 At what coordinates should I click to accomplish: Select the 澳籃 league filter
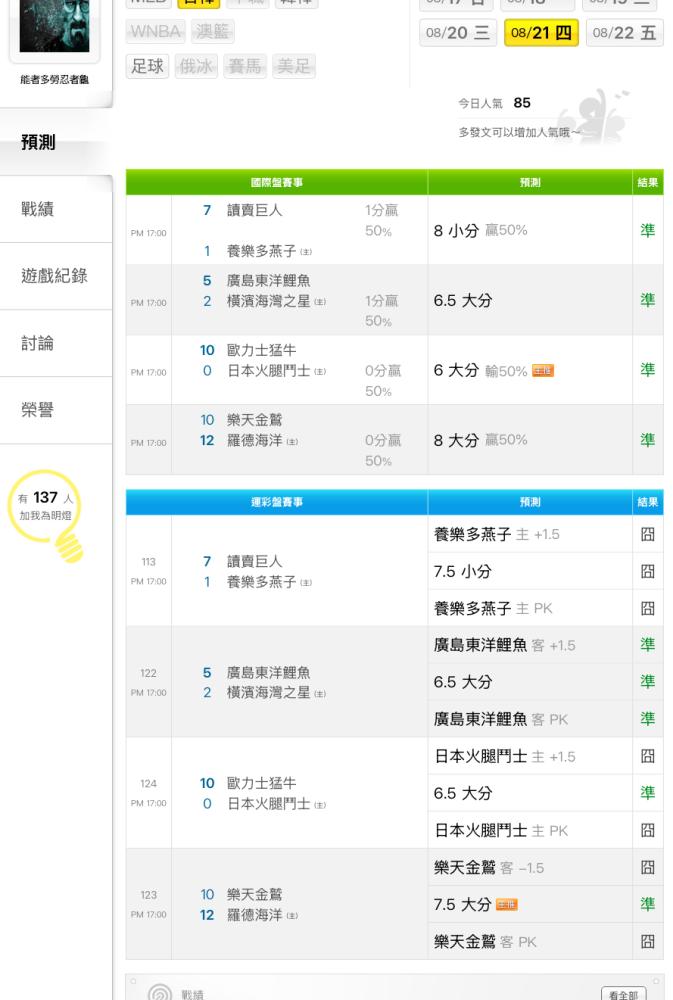(211, 32)
